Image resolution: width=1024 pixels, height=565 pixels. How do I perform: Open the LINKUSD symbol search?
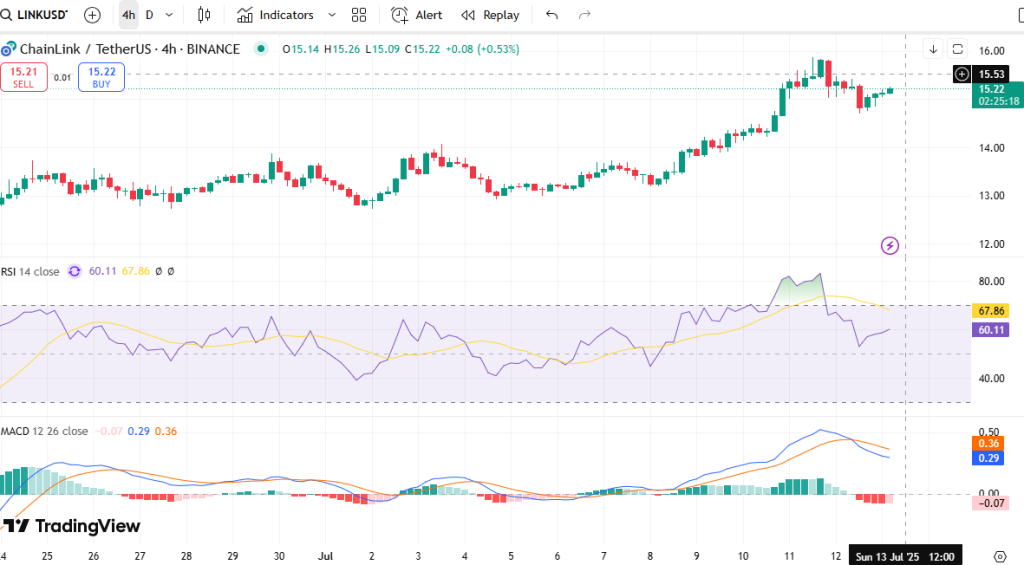click(35, 15)
